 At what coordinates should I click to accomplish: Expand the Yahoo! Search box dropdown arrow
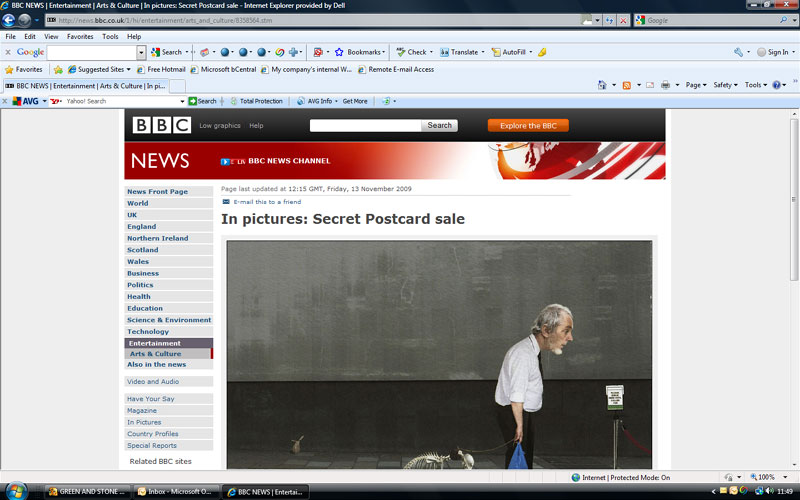[x=182, y=101]
